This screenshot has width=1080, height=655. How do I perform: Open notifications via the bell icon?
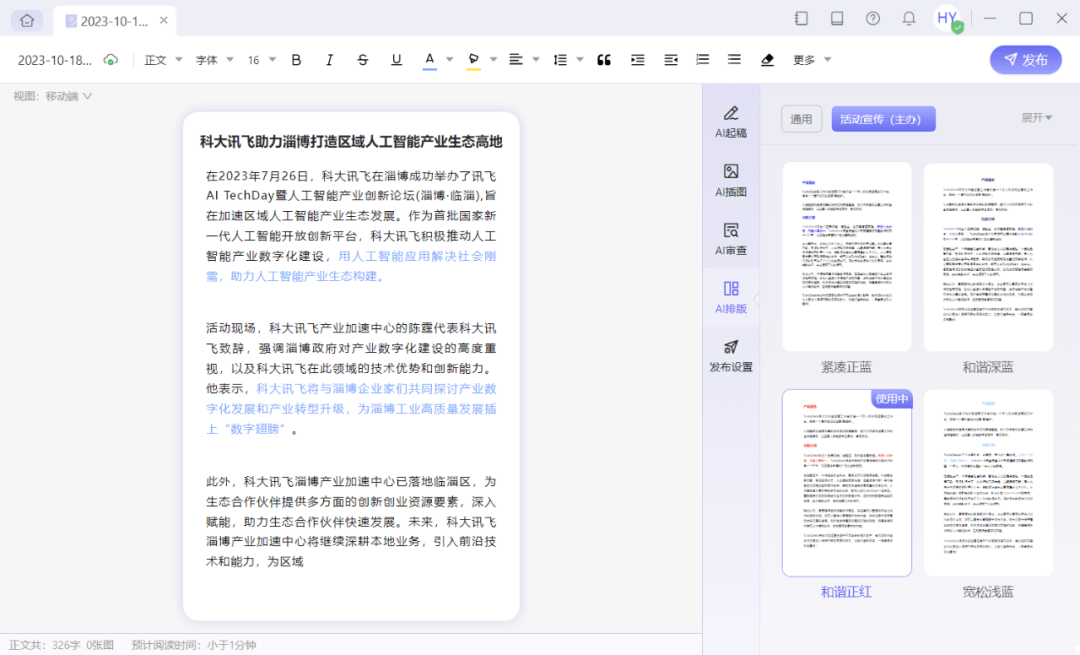(x=908, y=18)
